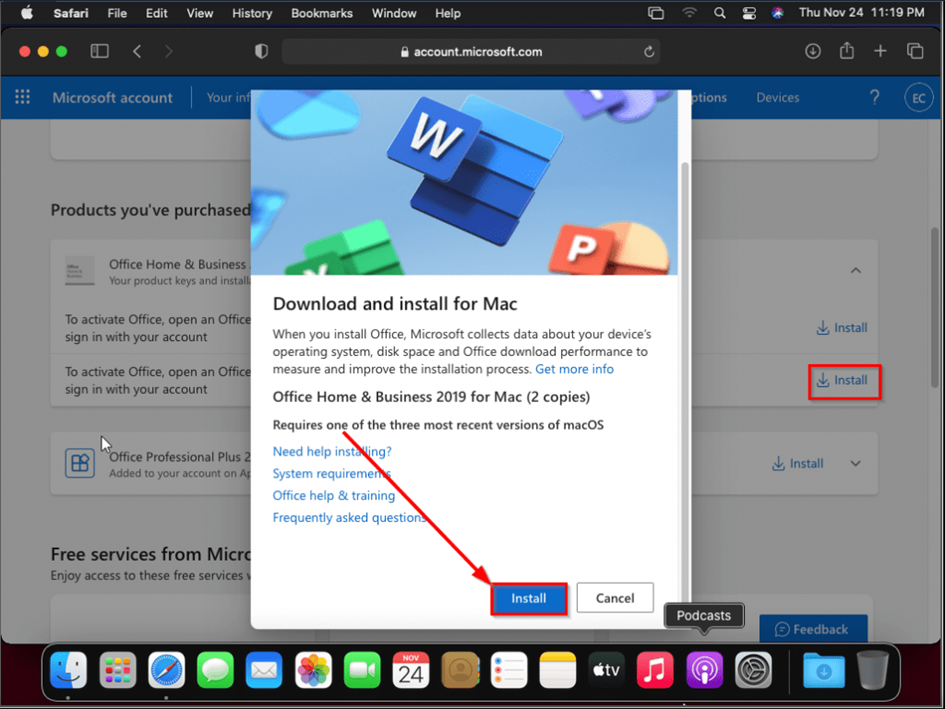The image size is (945, 709).
Task: Open Apple TV from the Dock
Action: (606, 670)
